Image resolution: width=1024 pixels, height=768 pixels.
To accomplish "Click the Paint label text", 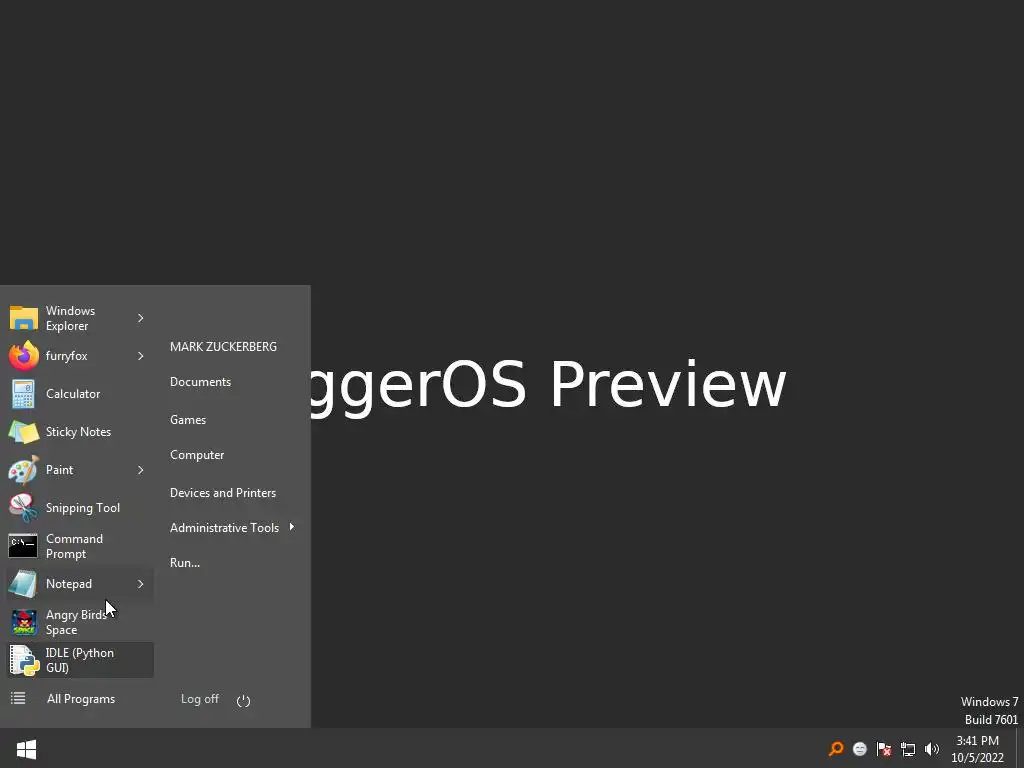I will [59, 470].
